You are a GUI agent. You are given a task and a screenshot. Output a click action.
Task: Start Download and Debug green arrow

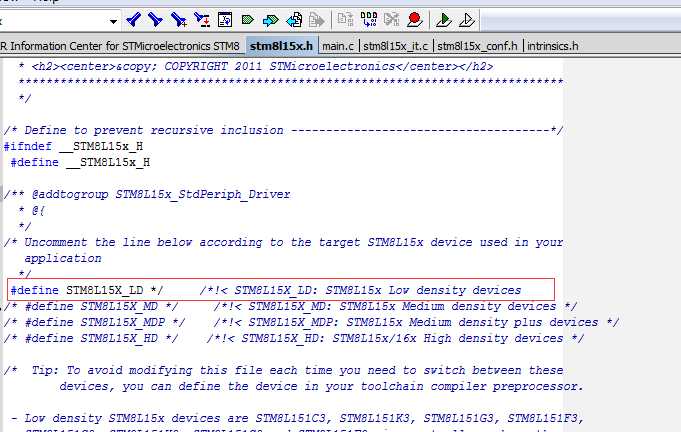443,20
